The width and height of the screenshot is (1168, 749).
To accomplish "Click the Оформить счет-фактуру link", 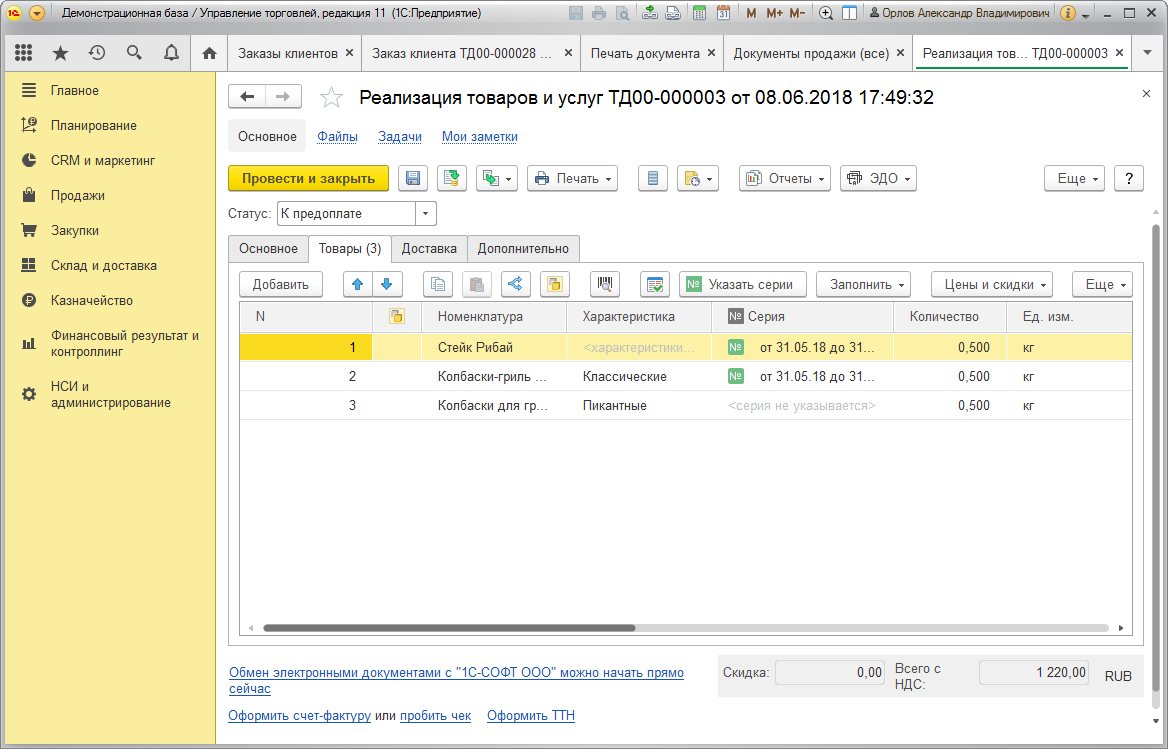I will click(x=299, y=715).
